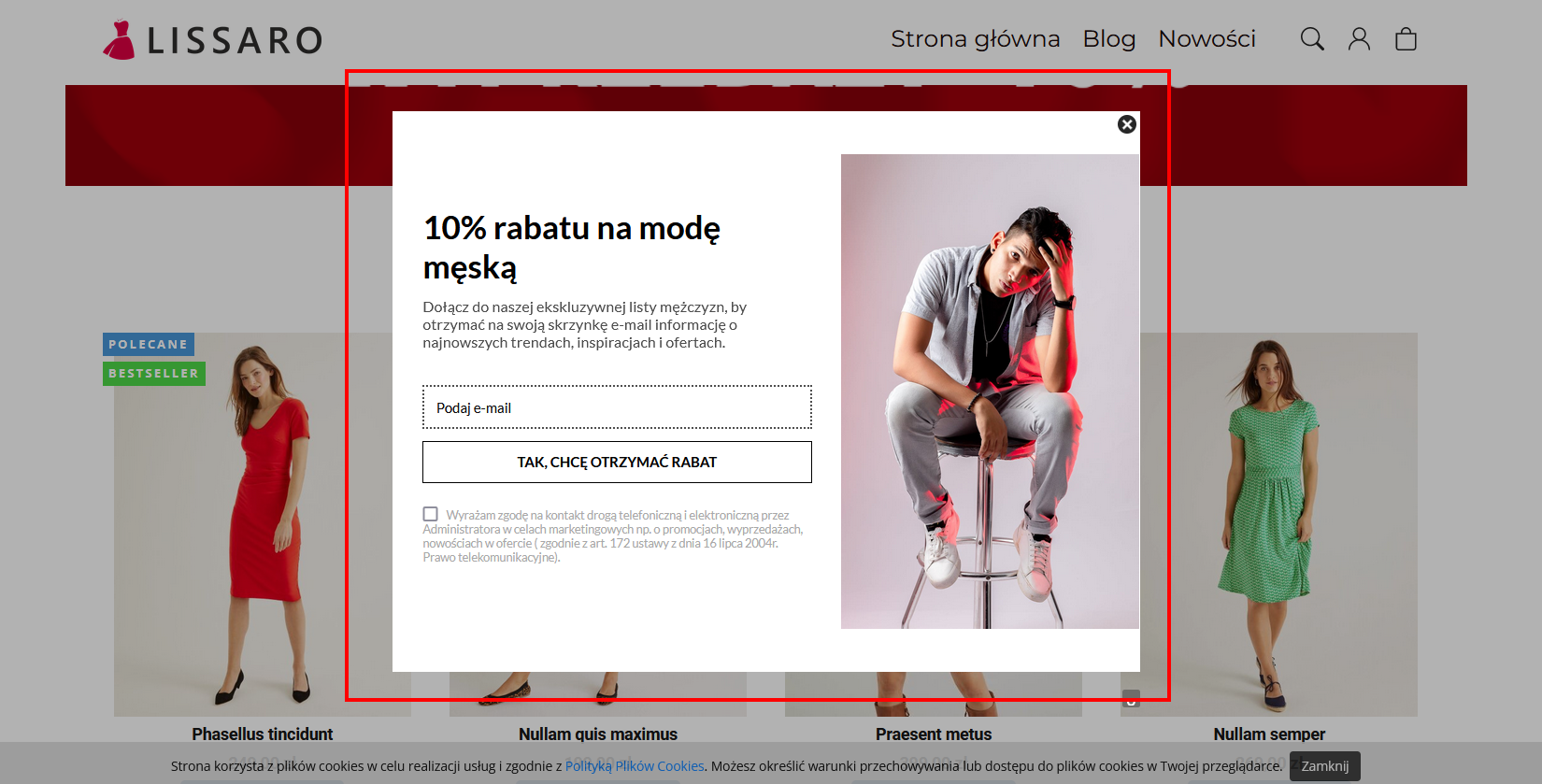Click TAK, CHCĘ OTRZYMAĆ RABAT button
This screenshot has height=784, width=1542.
[617, 463]
